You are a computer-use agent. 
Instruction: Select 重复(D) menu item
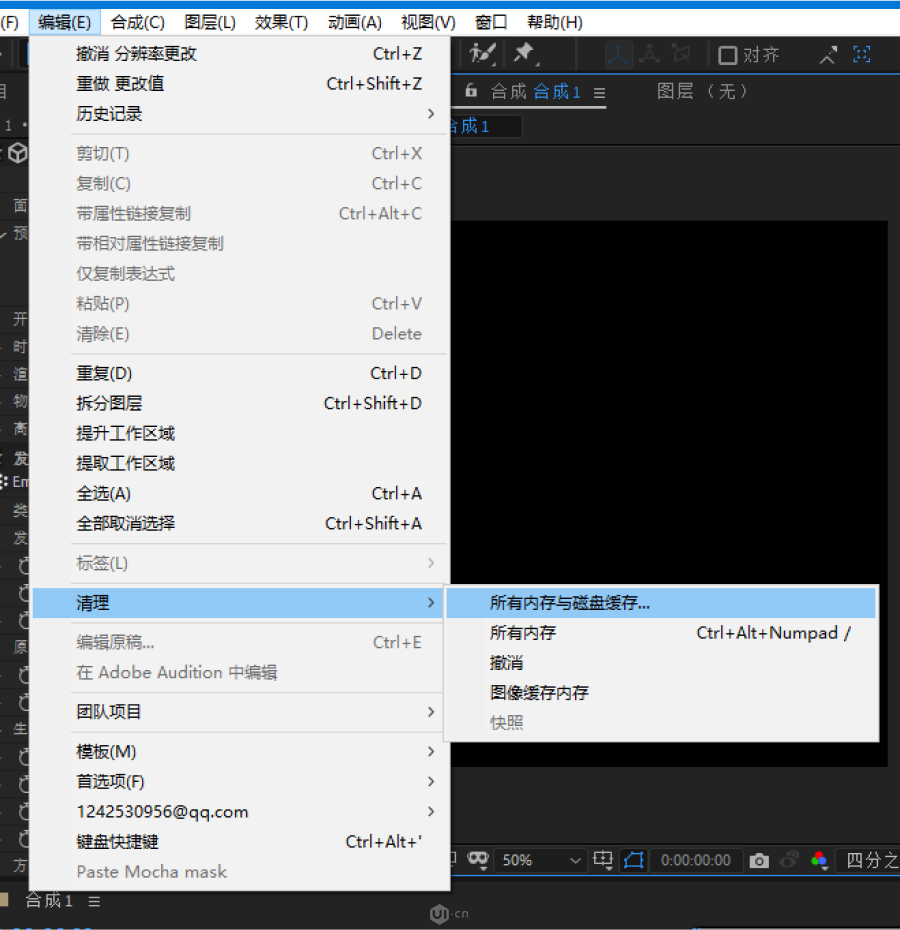pos(240,373)
